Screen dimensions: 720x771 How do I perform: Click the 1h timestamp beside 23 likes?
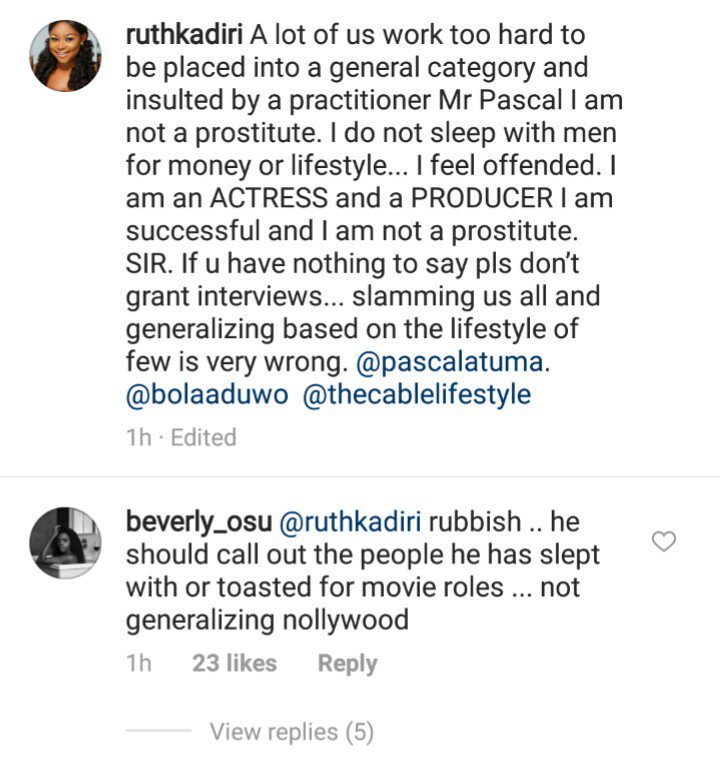click(x=138, y=663)
